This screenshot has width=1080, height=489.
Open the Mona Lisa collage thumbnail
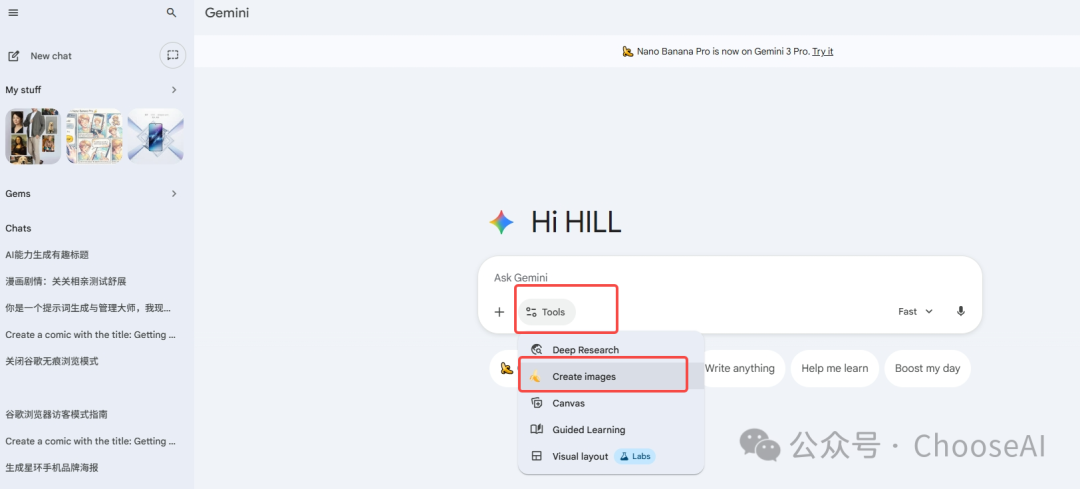(33, 136)
